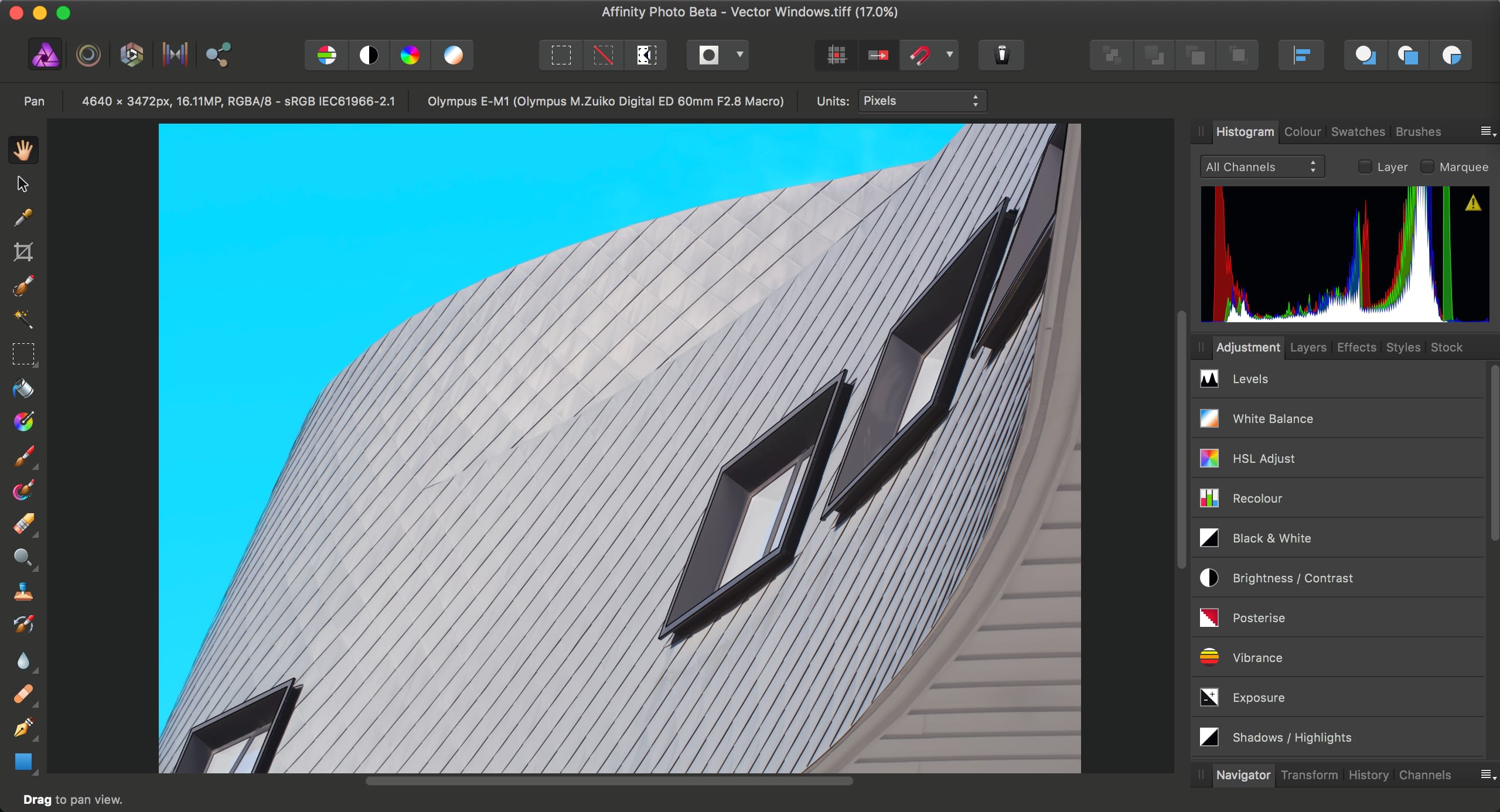The height and width of the screenshot is (812, 1500).
Task: Switch to the Liquify Persona
Action: click(x=88, y=55)
